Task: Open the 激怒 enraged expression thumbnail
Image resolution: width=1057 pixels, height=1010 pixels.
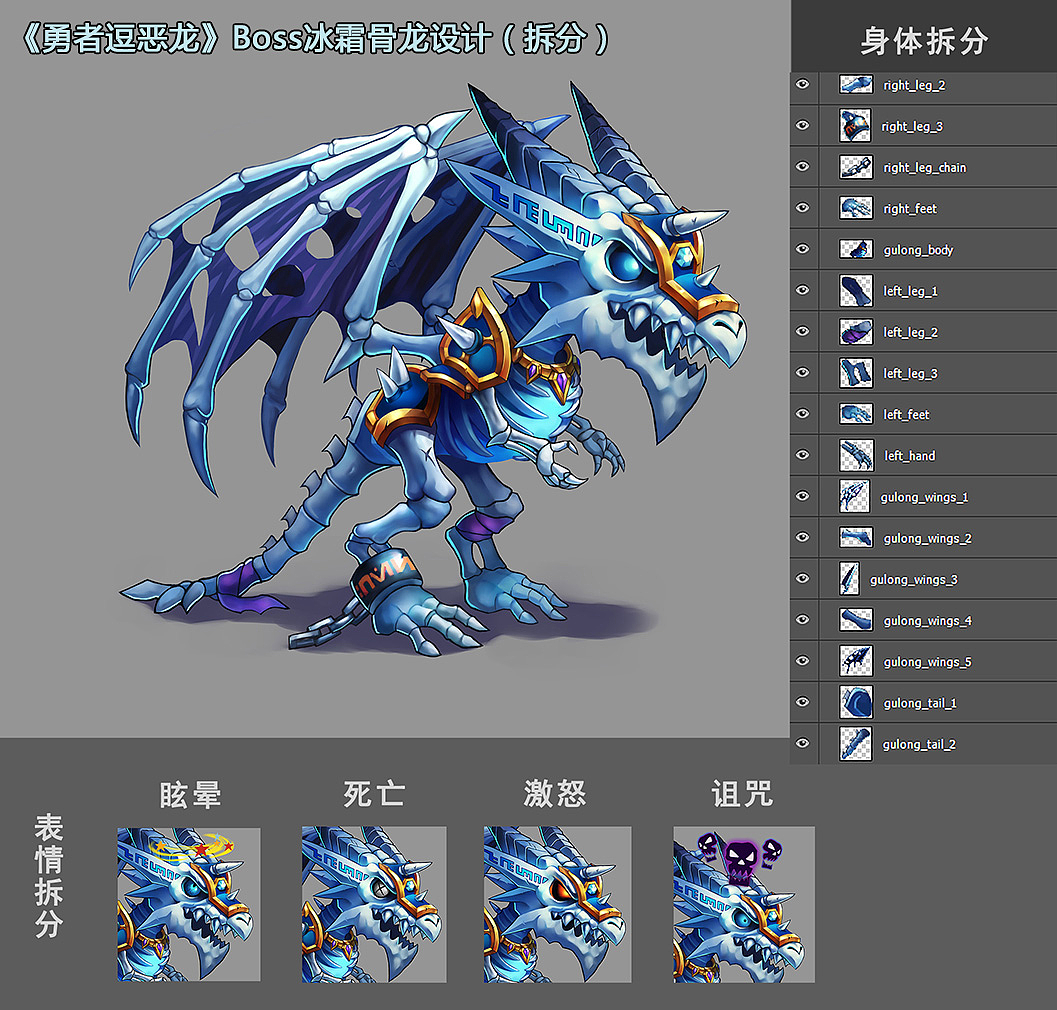Action: coord(557,904)
